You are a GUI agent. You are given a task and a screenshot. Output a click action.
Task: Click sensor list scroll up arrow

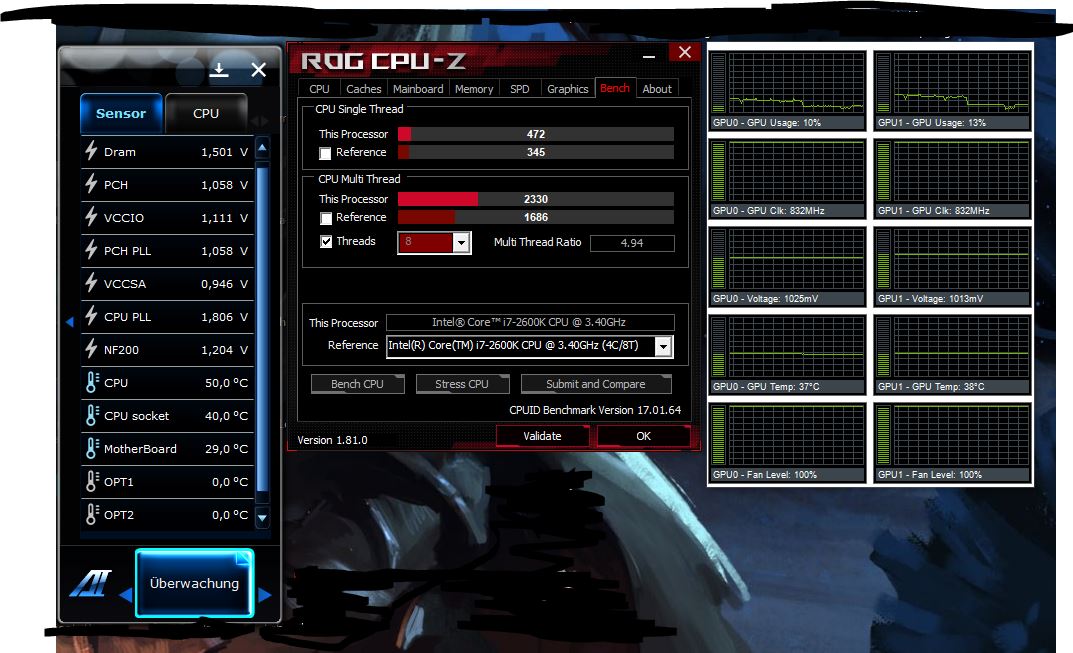[262, 147]
